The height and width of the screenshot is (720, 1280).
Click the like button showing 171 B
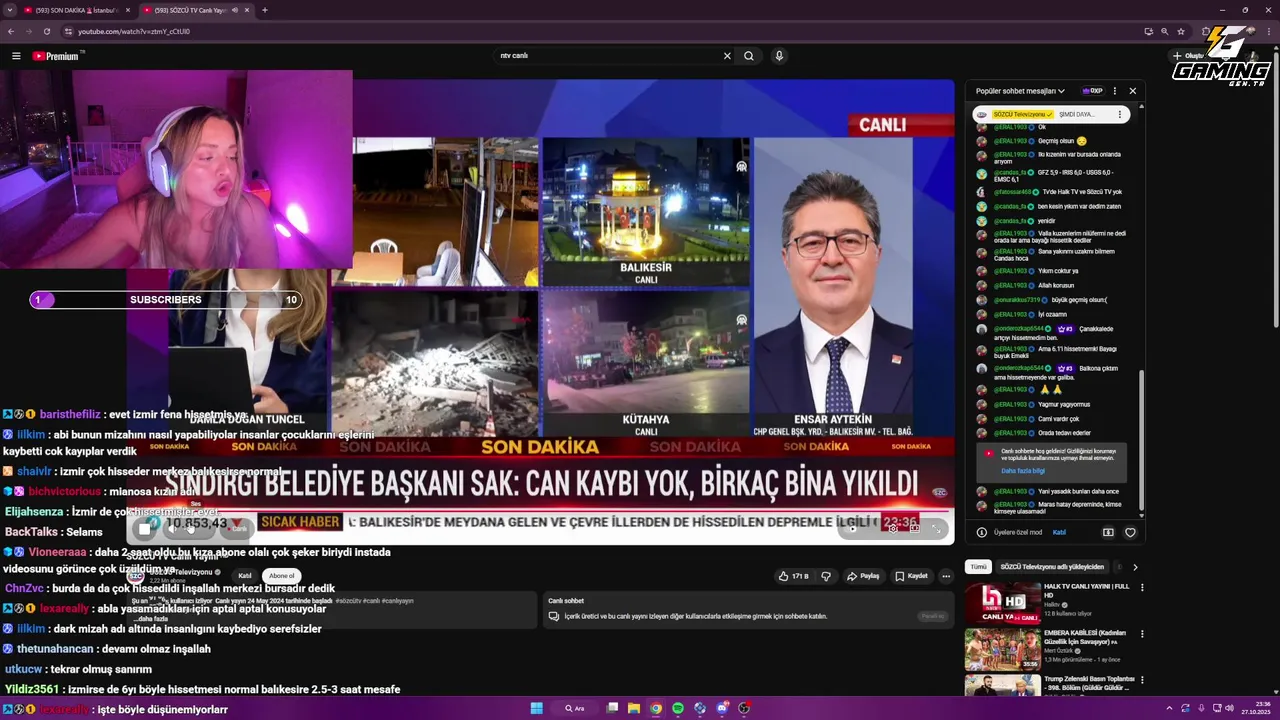[793, 576]
